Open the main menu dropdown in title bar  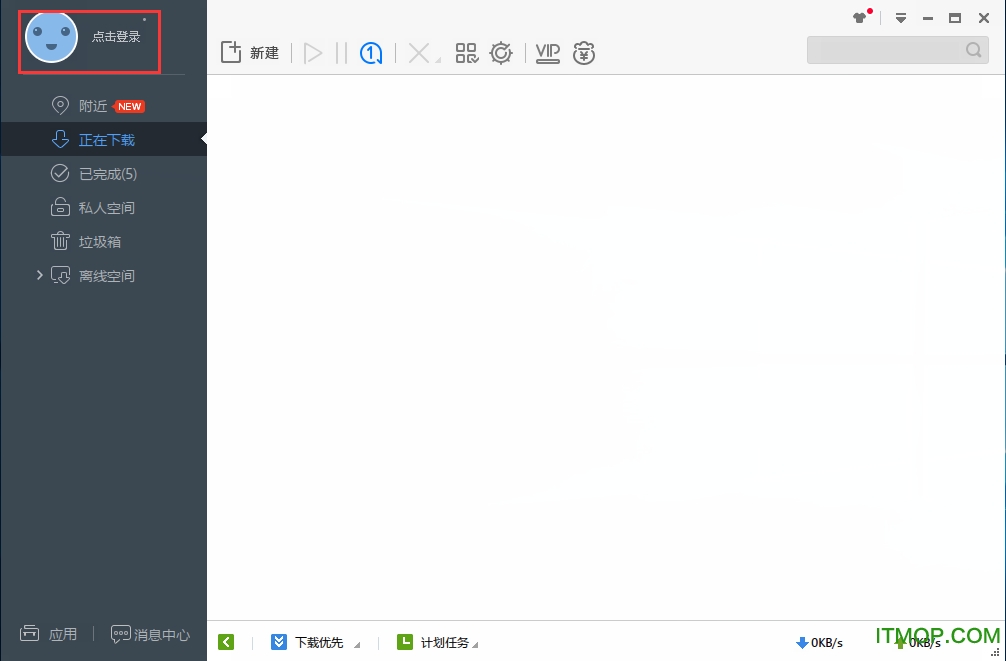[x=901, y=18]
